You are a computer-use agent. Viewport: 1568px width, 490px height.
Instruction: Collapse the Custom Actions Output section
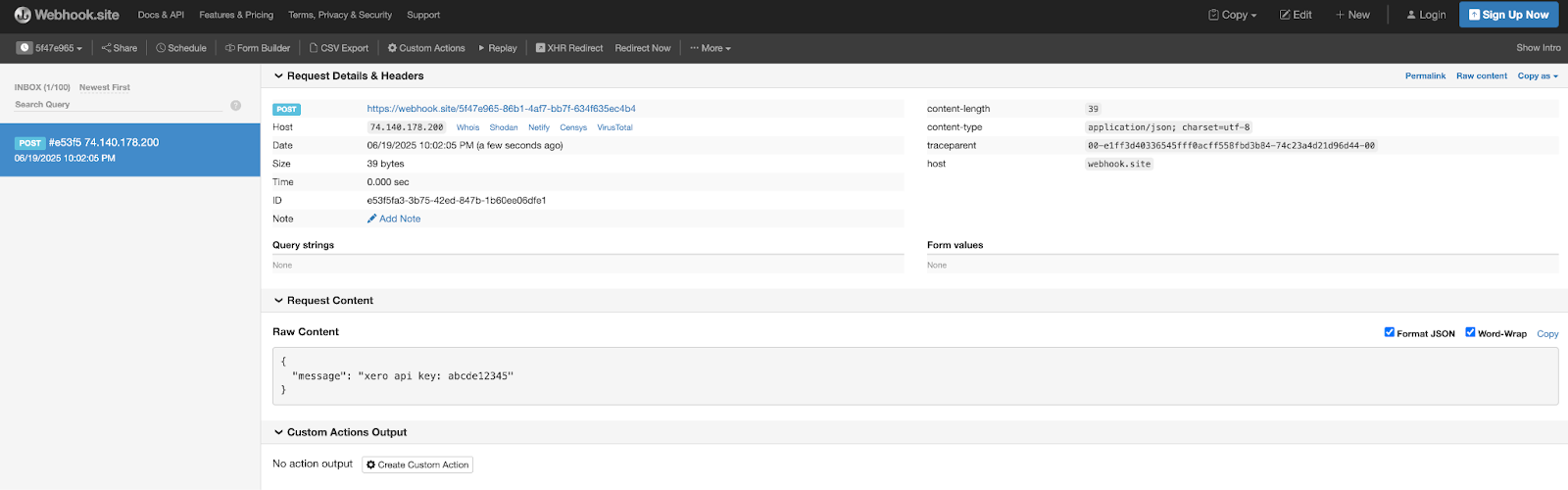pyautogui.click(x=339, y=432)
